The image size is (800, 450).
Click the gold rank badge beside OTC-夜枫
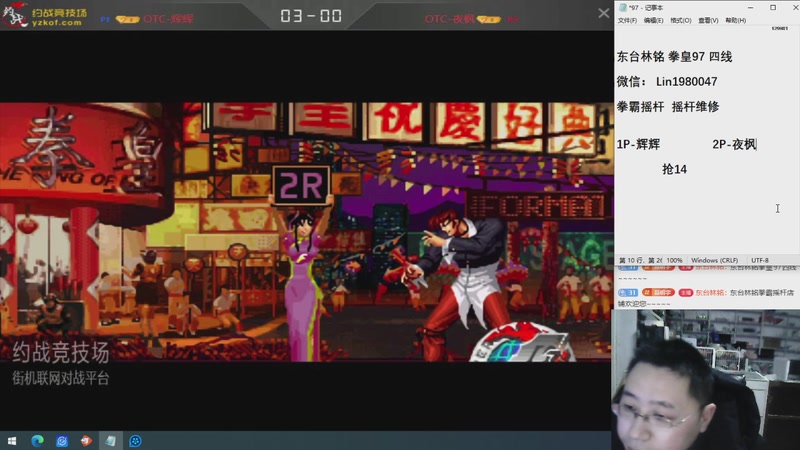[489, 19]
